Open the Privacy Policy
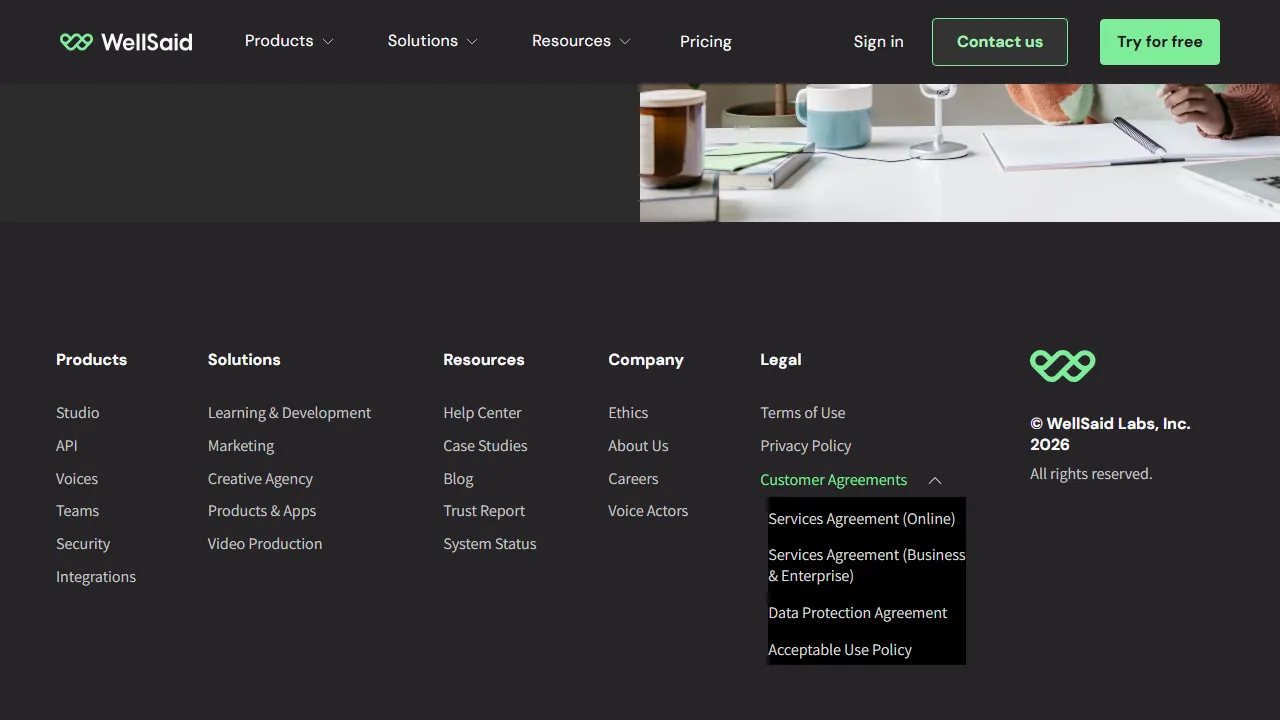The width and height of the screenshot is (1280, 720). pyautogui.click(x=806, y=446)
